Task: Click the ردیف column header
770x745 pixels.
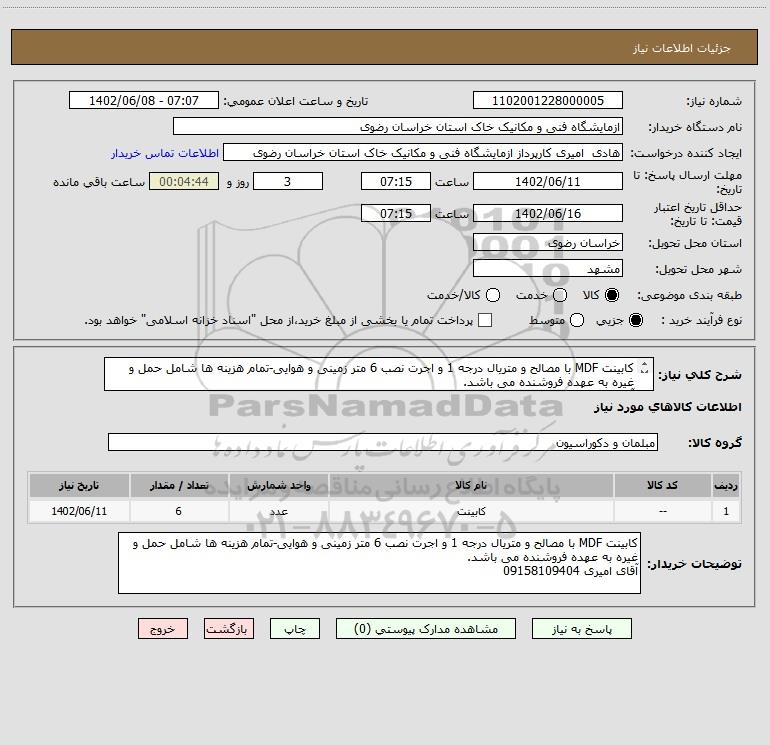Action: pyautogui.click(x=726, y=485)
